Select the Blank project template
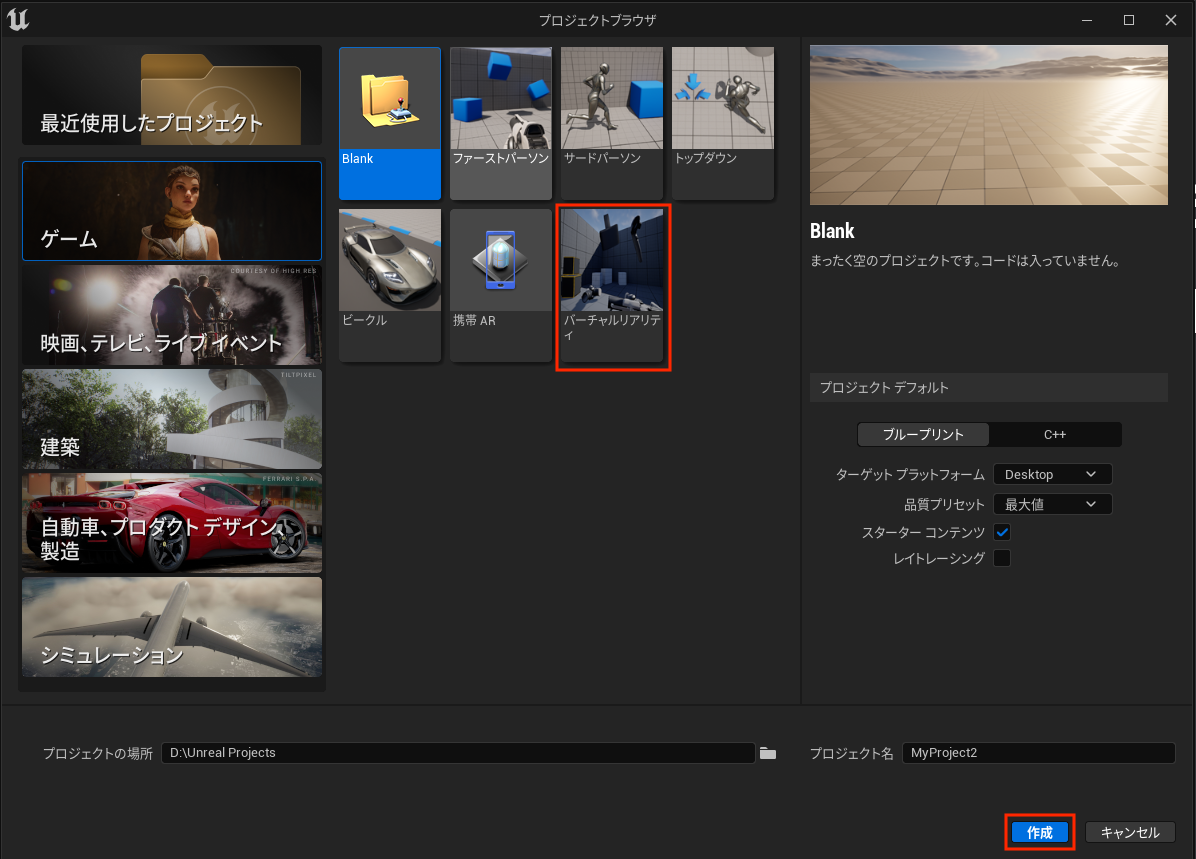Image resolution: width=1196 pixels, height=859 pixels. point(390,123)
